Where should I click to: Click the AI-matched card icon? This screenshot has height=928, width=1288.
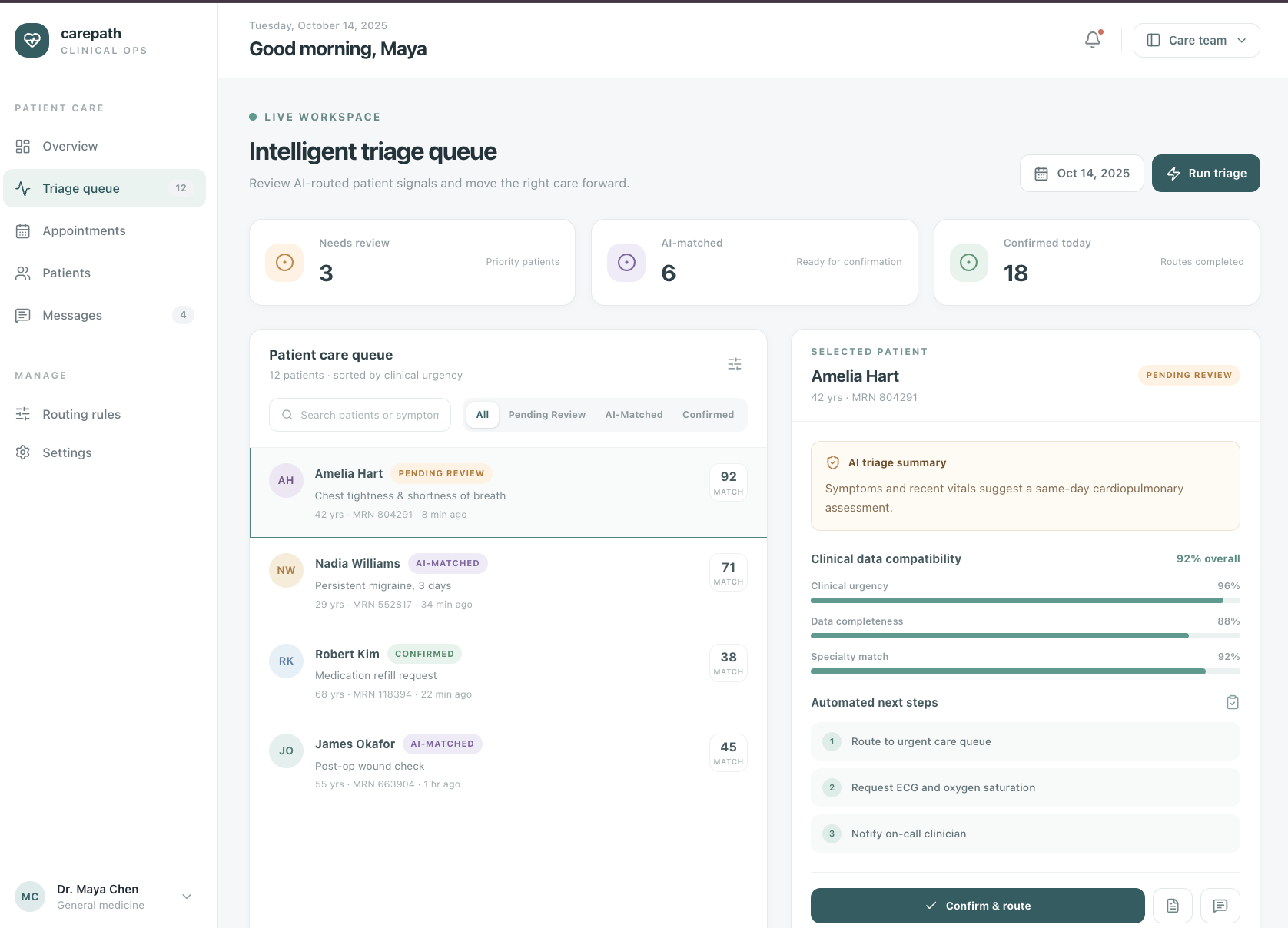(x=626, y=263)
